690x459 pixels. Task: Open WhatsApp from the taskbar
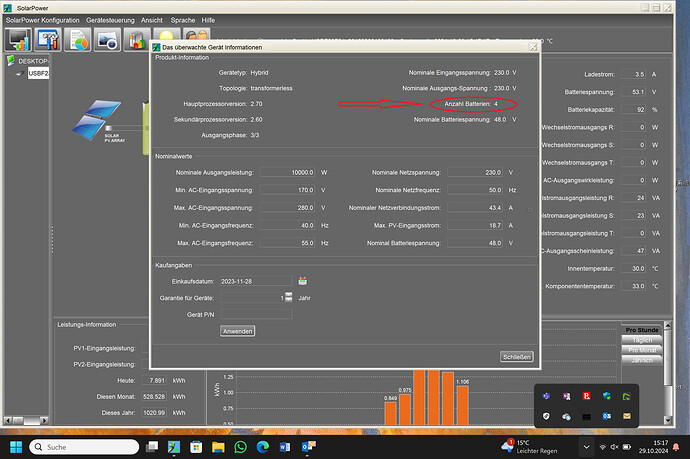point(240,447)
